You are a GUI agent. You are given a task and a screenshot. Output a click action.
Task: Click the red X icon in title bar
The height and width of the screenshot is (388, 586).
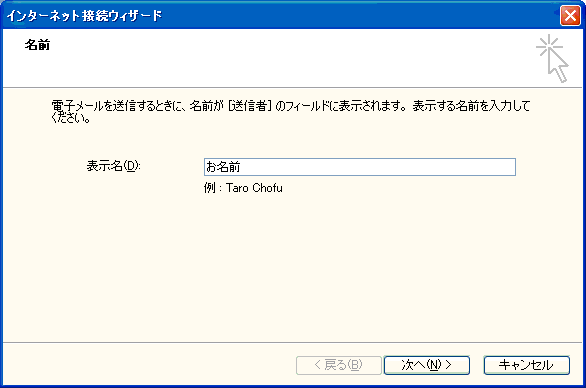tap(570, 16)
